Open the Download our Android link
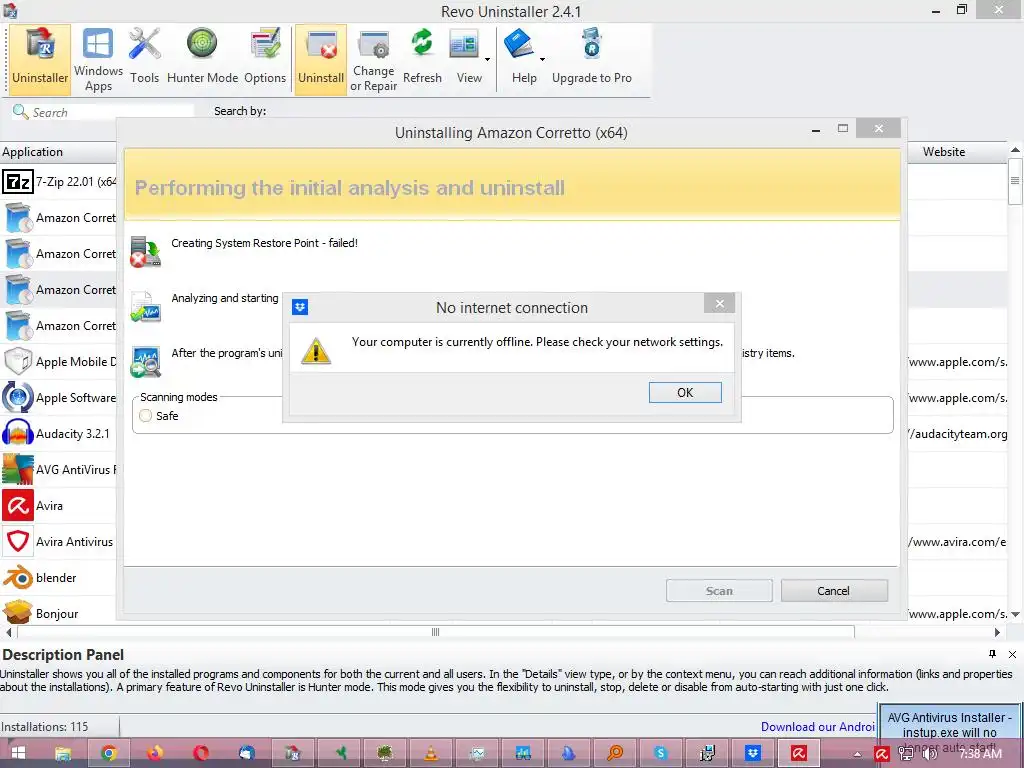 (818, 727)
